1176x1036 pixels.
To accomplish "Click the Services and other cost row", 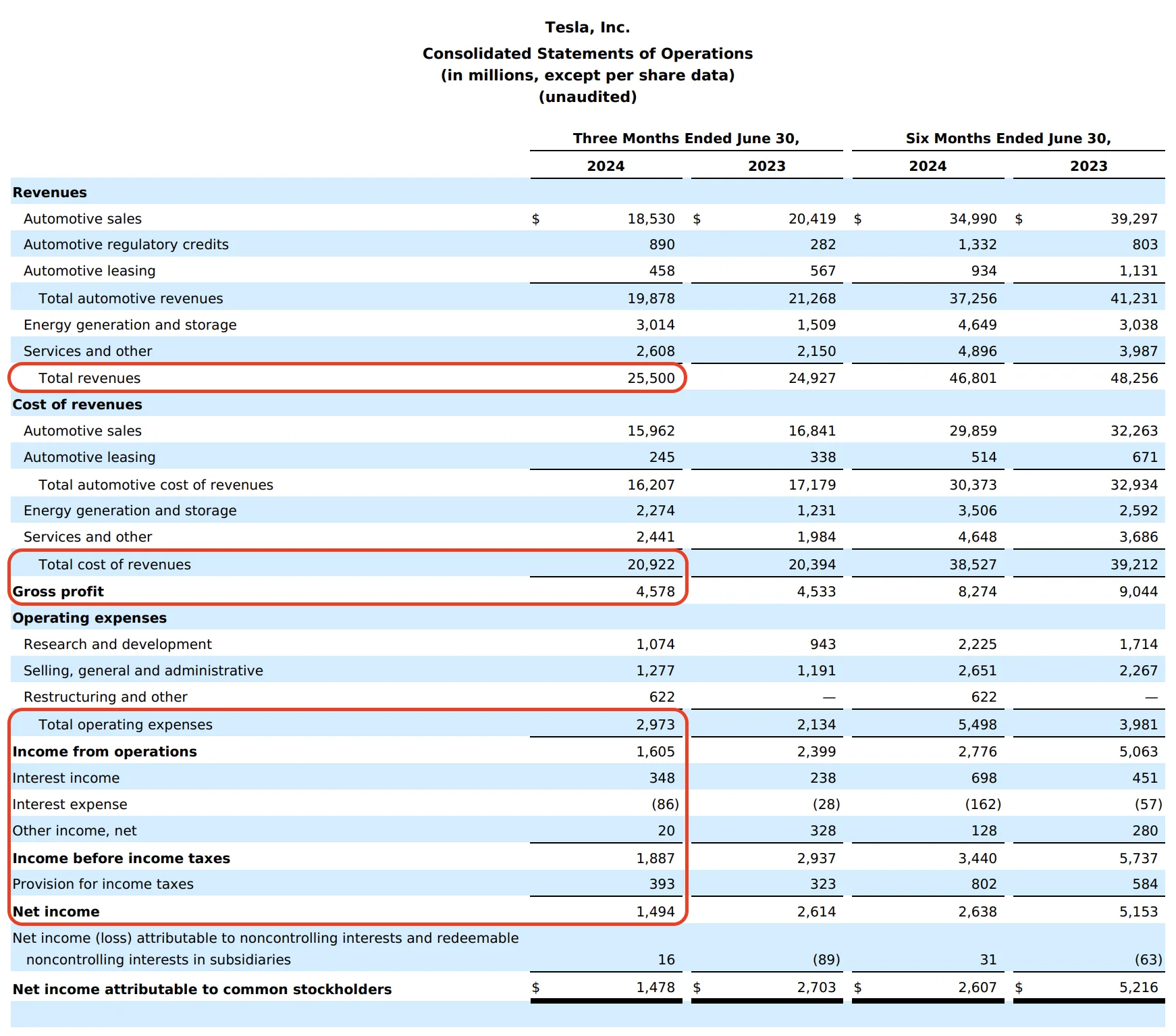I will coord(88,537).
